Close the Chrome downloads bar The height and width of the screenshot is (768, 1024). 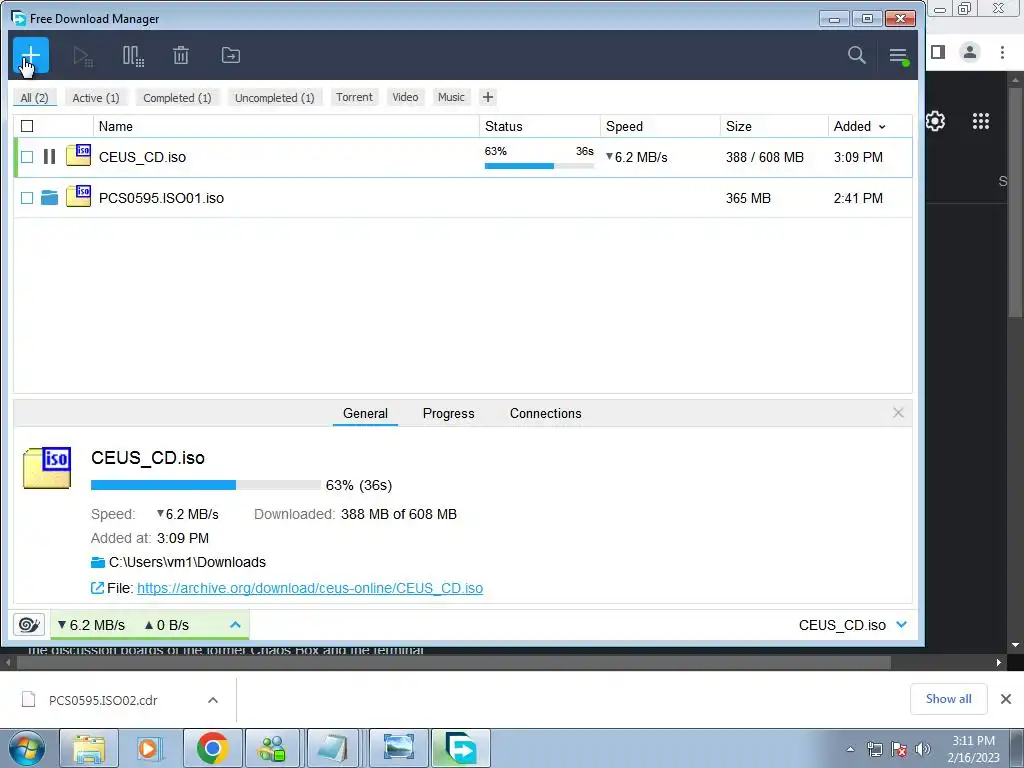click(x=1006, y=699)
